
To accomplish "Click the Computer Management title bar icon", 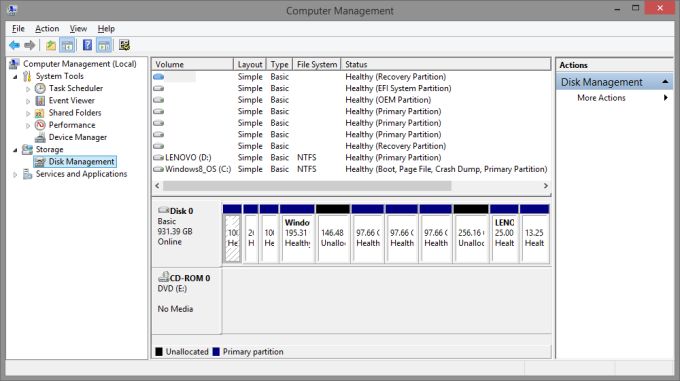I will tap(12, 10).
